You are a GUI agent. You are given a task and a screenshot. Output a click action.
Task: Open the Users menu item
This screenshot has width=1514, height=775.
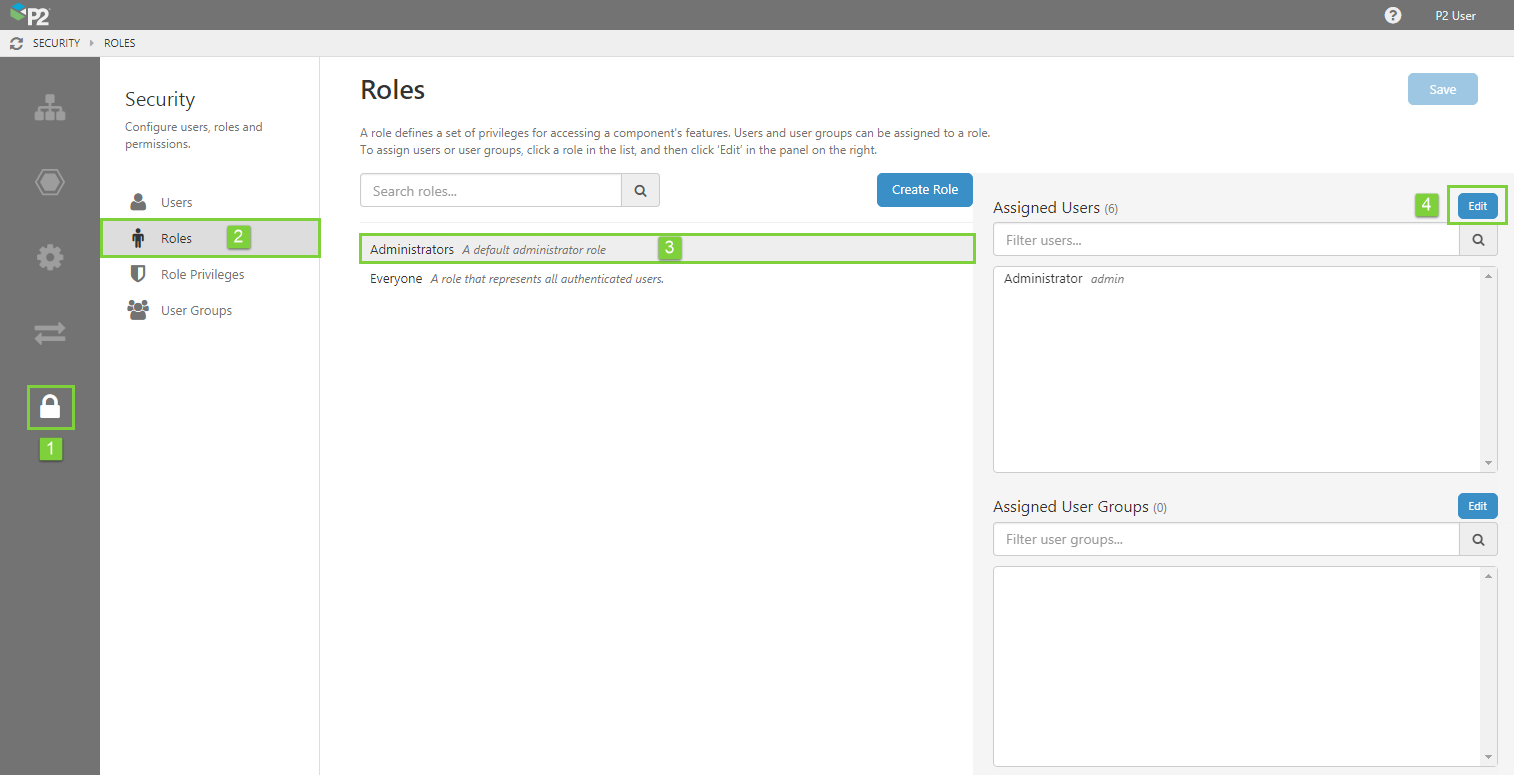coord(176,202)
